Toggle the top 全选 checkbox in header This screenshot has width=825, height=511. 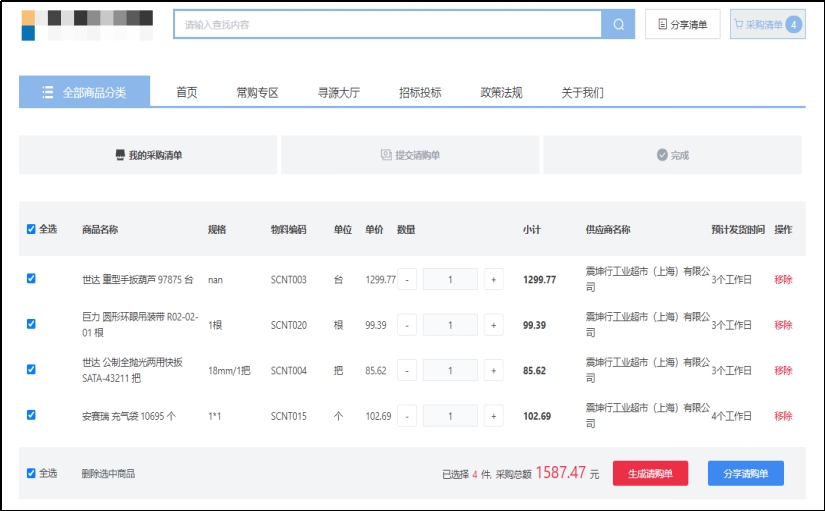(31, 229)
